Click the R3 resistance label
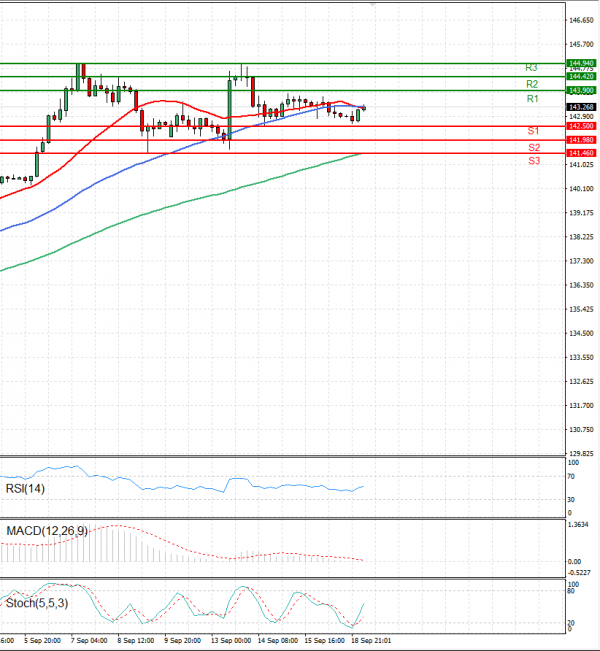The width and height of the screenshot is (600, 651). pos(531,68)
